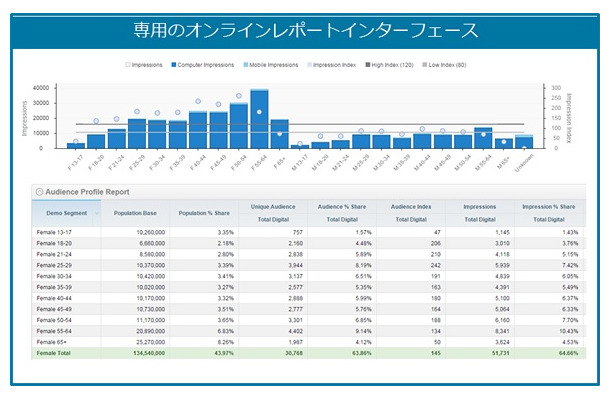Image resolution: width=610 pixels, height=400 pixels.
Task: Open the Demo Segment column dropdown arrow
Action: pyautogui.click(x=96, y=213)
